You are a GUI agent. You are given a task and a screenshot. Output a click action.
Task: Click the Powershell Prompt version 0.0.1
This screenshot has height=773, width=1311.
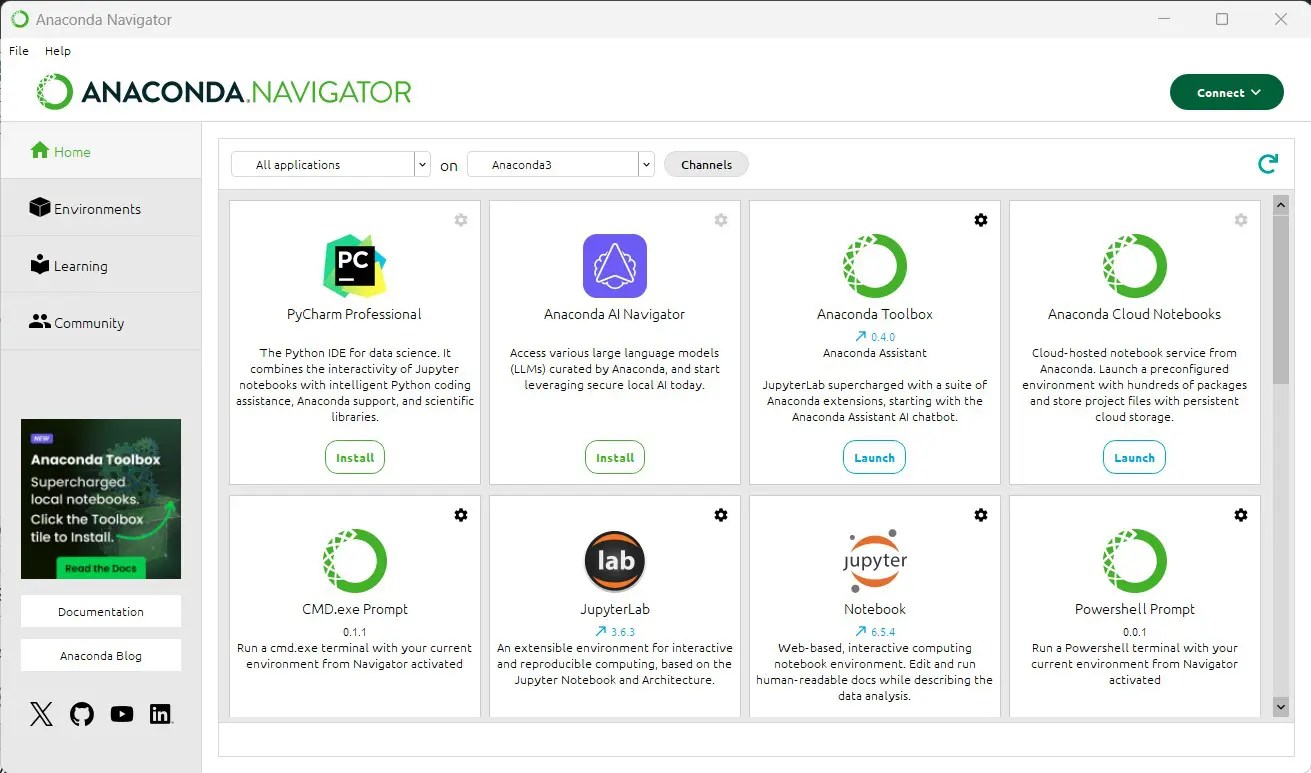[x=1135, y=632]
